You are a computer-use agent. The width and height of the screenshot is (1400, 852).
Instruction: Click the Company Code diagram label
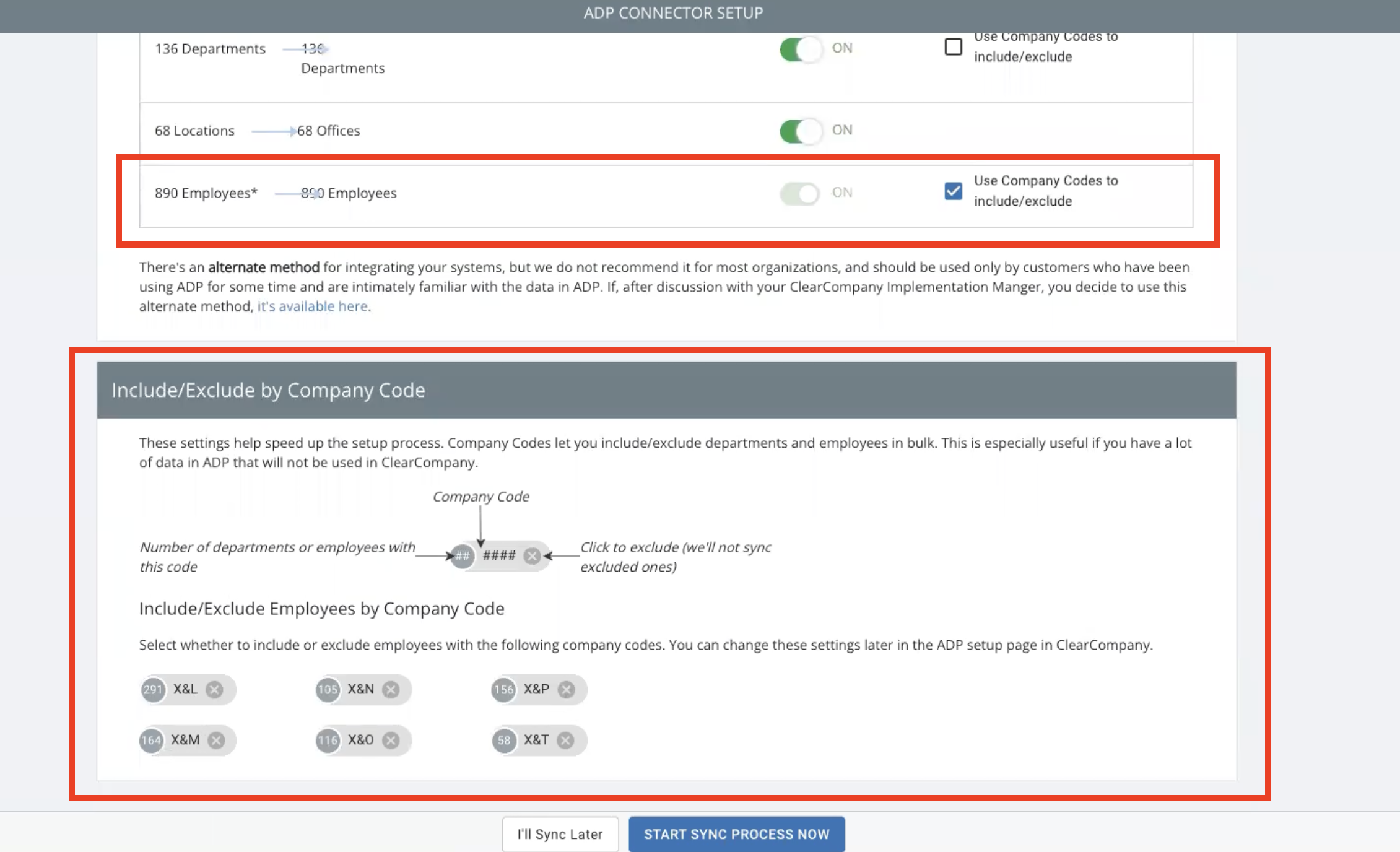(481, 497)
